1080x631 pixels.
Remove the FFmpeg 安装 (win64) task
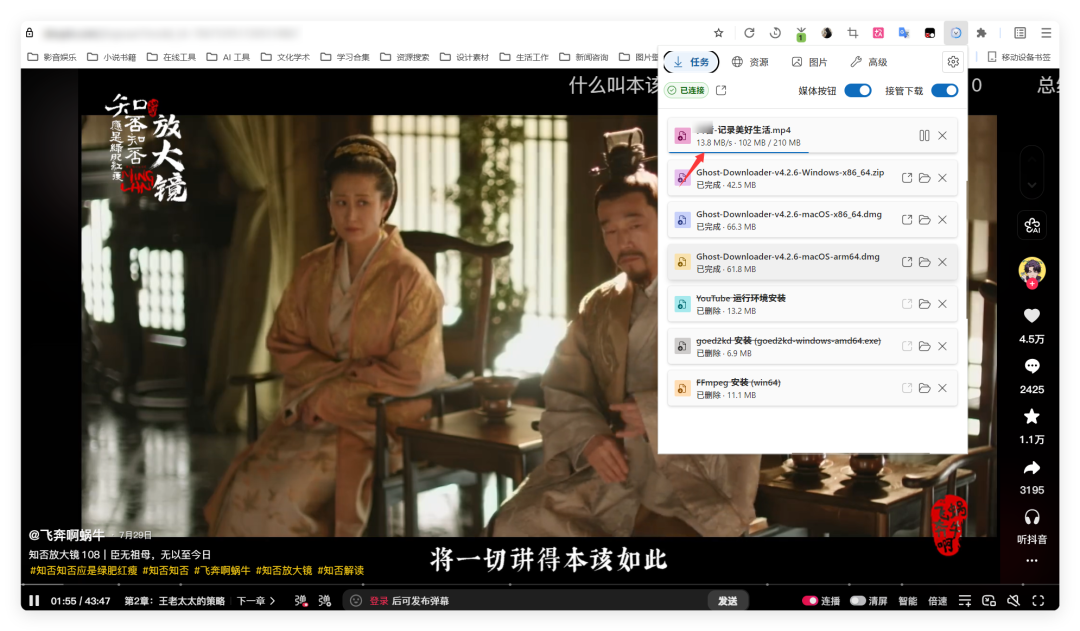coord(942,388)
